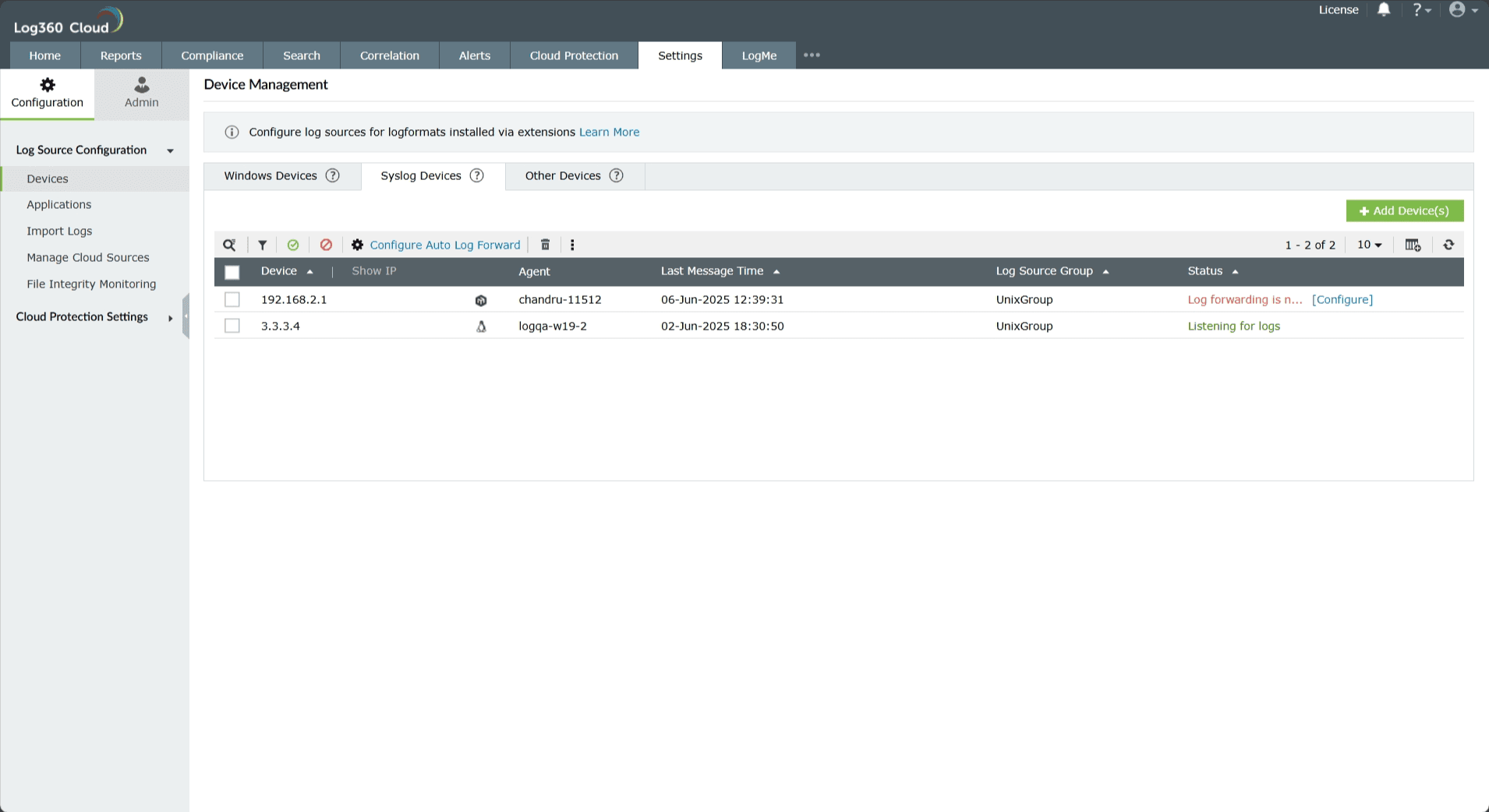Check the 192.168.2.1 device row

(232, 299)
